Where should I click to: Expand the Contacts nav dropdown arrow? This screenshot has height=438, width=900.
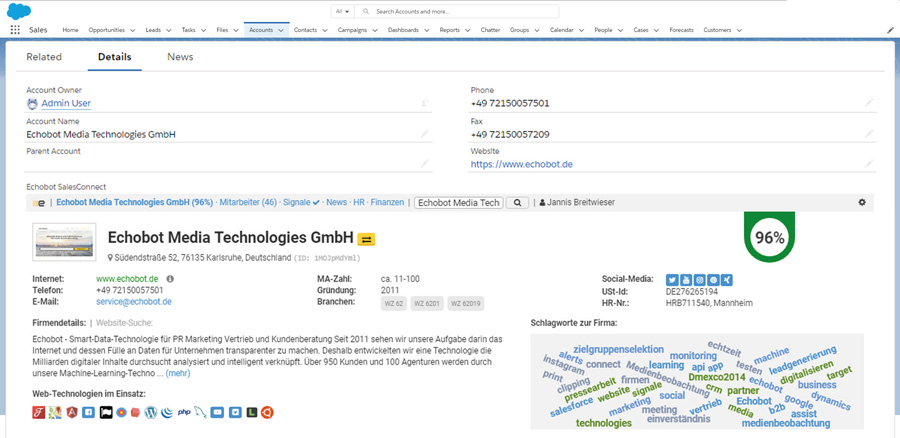(324, 30)
